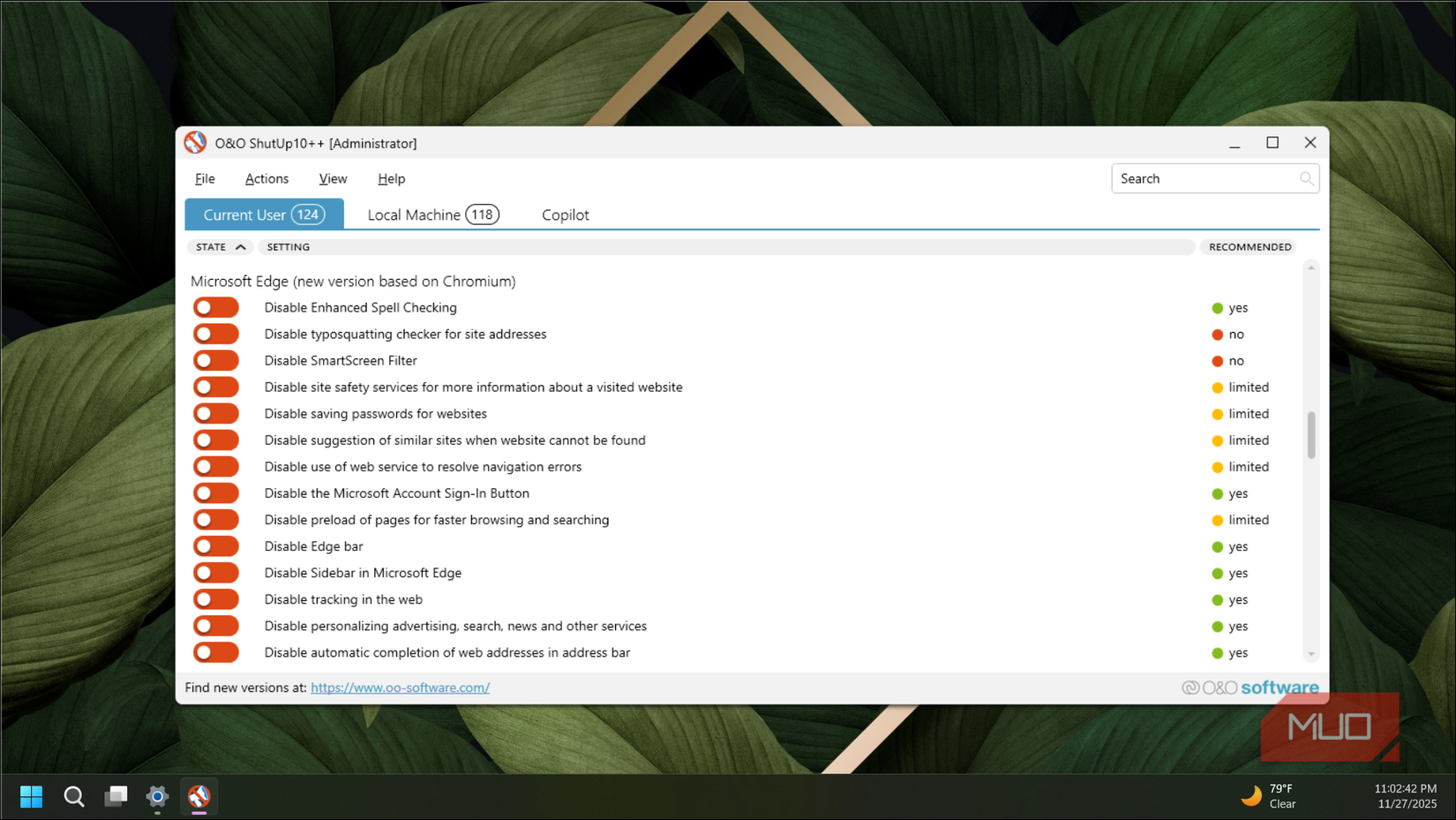Select the 'Disable Edge bar' setting text
The width and height of the screenshot is (1456, 820).
[x=314, y=546]
